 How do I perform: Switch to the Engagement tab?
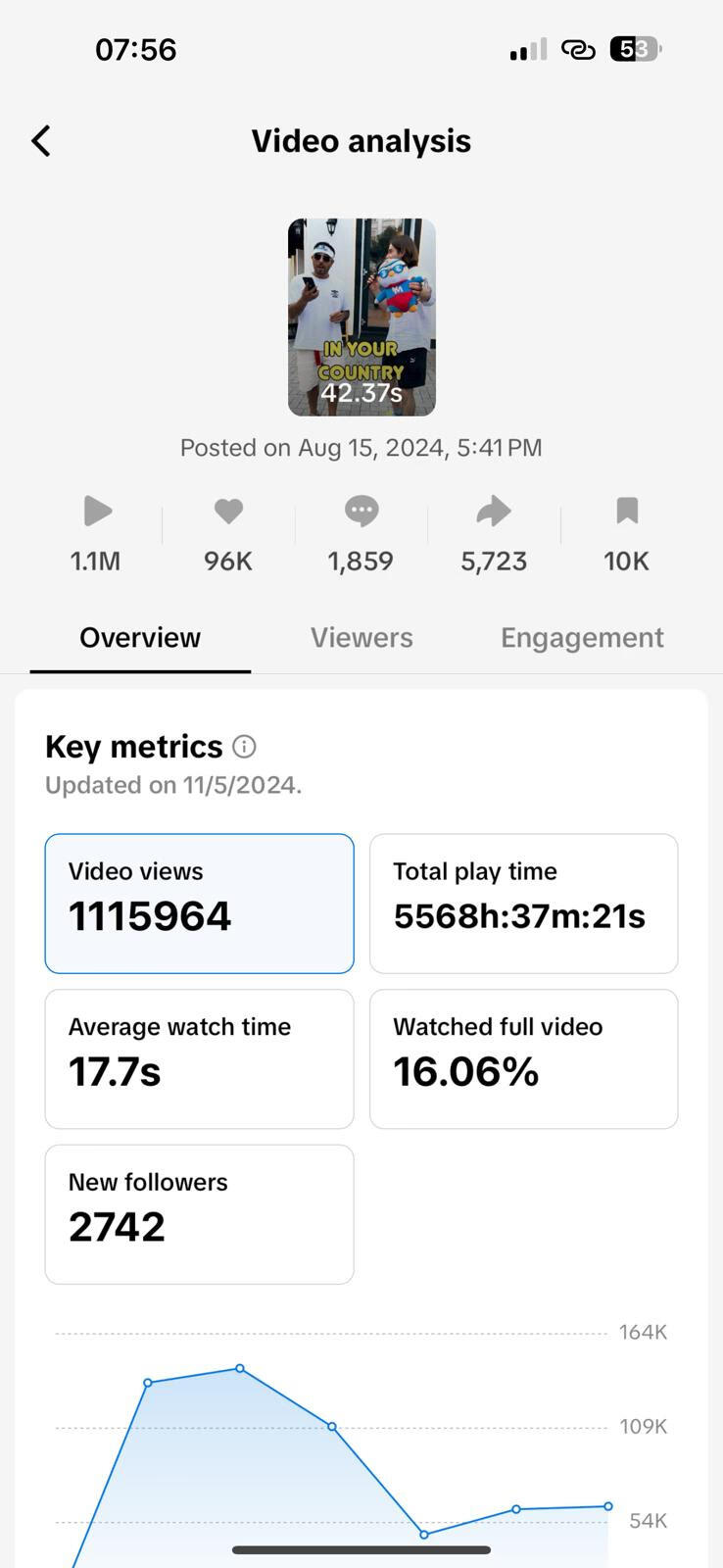[x=582, y=638]
